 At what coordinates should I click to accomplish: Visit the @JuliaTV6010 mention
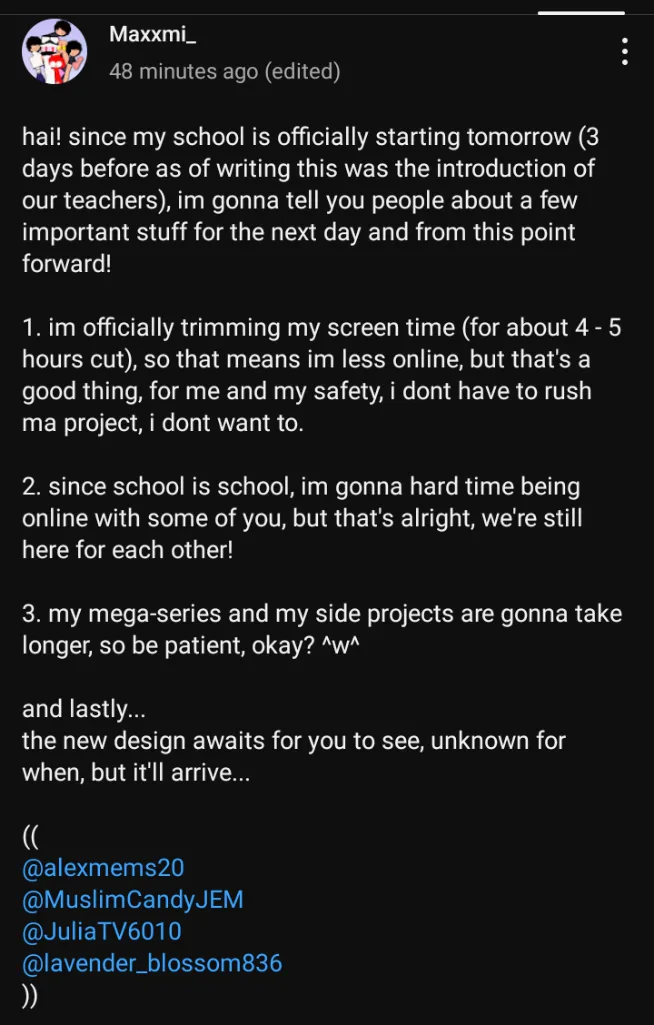[102, 932]
